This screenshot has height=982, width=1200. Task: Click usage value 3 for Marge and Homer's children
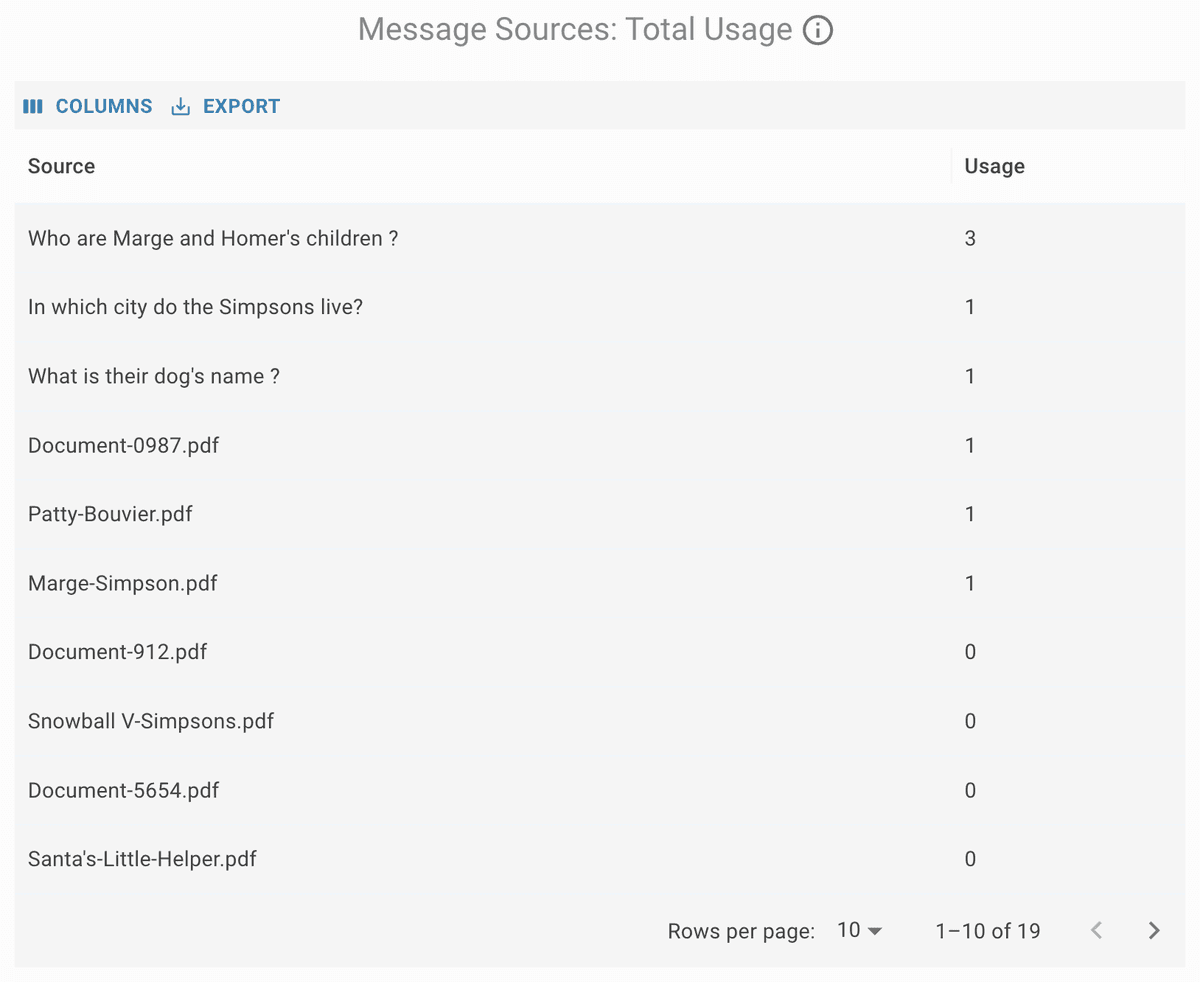tap(970, 238)
